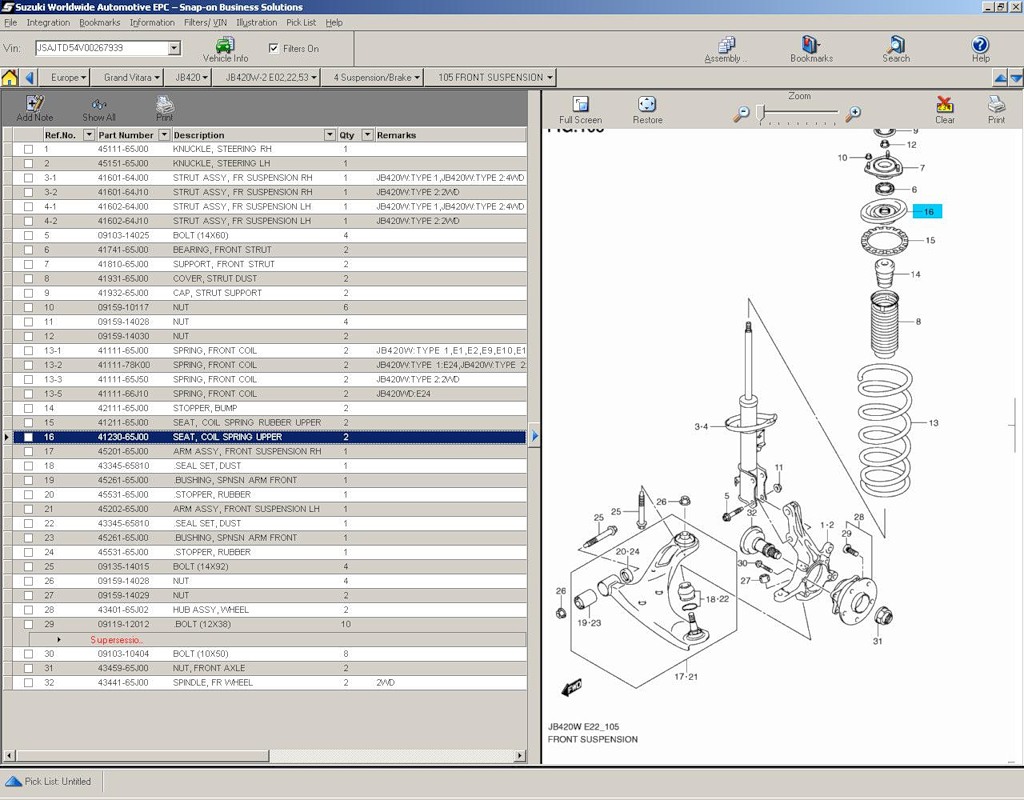The width and height of the screenshot is (1024, 800).
Task: Open the Search magnifier icon
Action: pos(895,44)
